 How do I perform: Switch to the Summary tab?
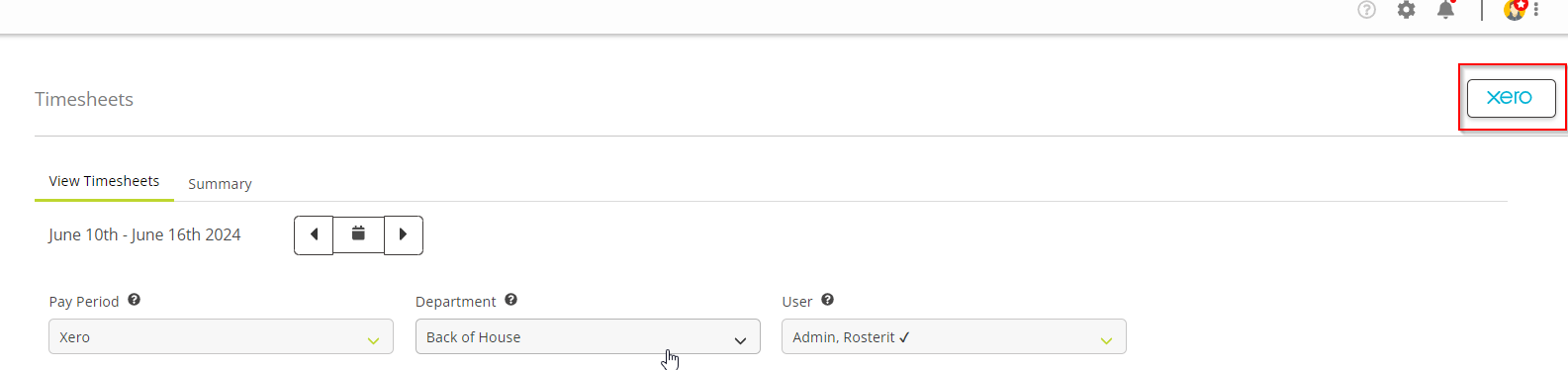220,184
